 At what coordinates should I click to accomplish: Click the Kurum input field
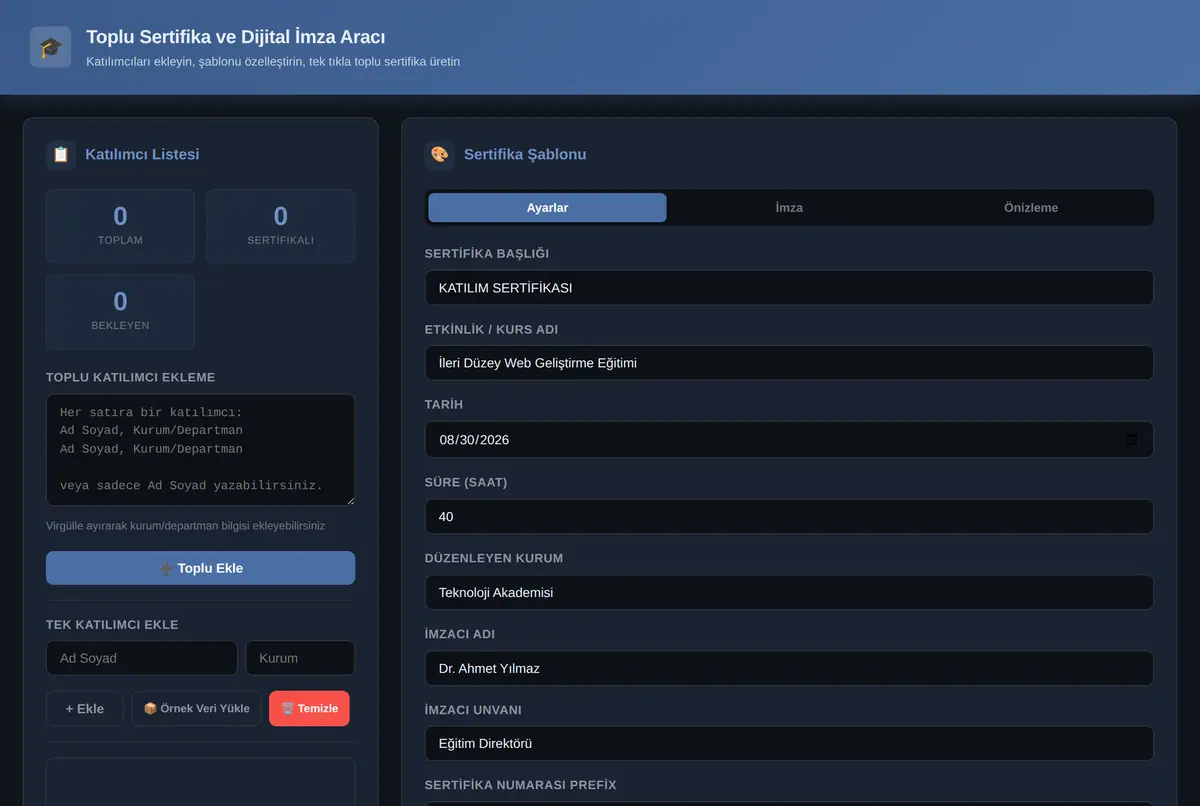click(x=300, y=658)
